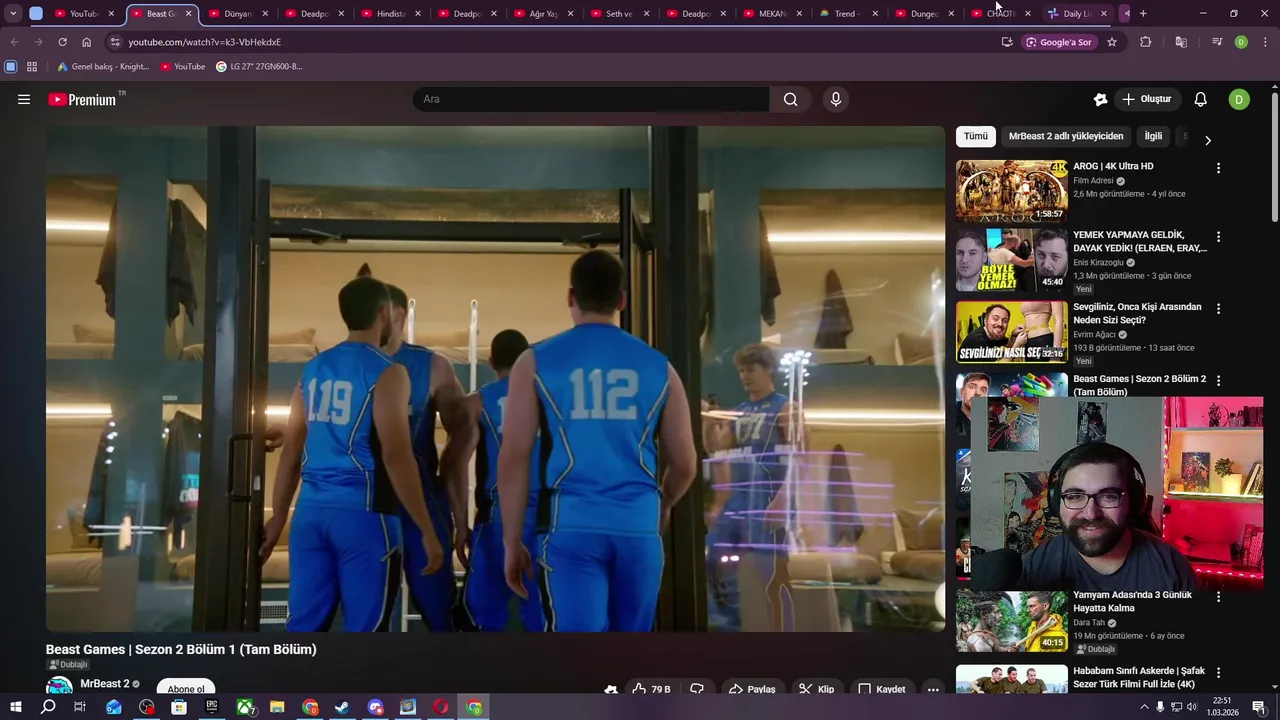
Task: Start voice search with the microphone
Action: [836, 99]
